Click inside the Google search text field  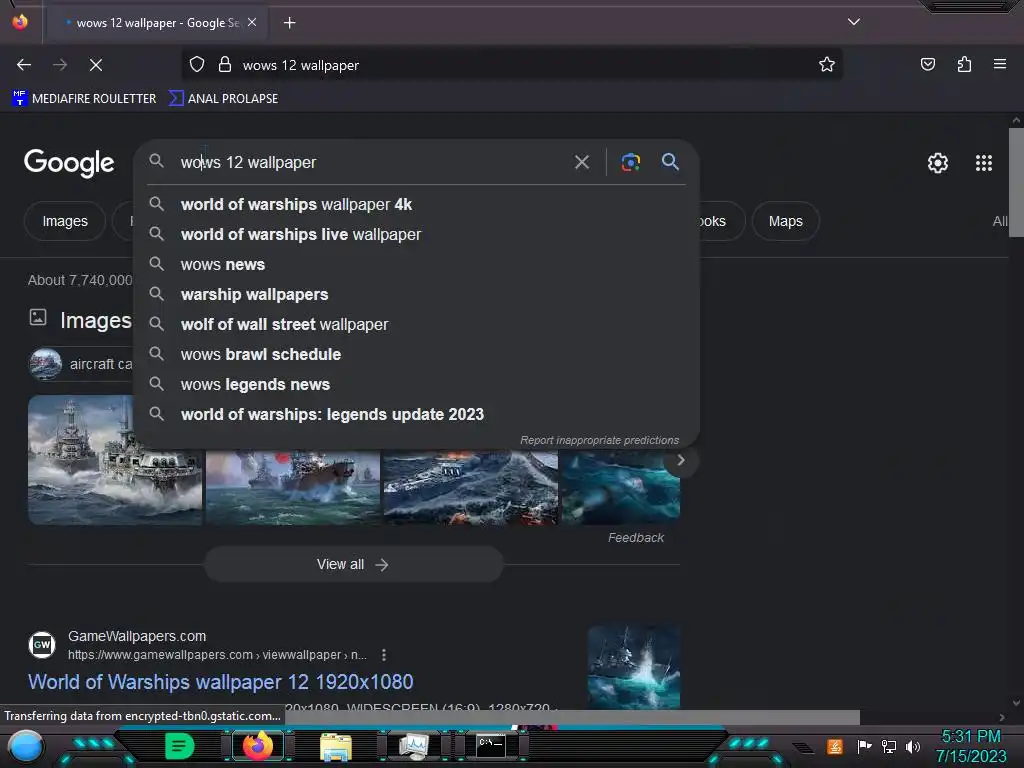[372, 162]
